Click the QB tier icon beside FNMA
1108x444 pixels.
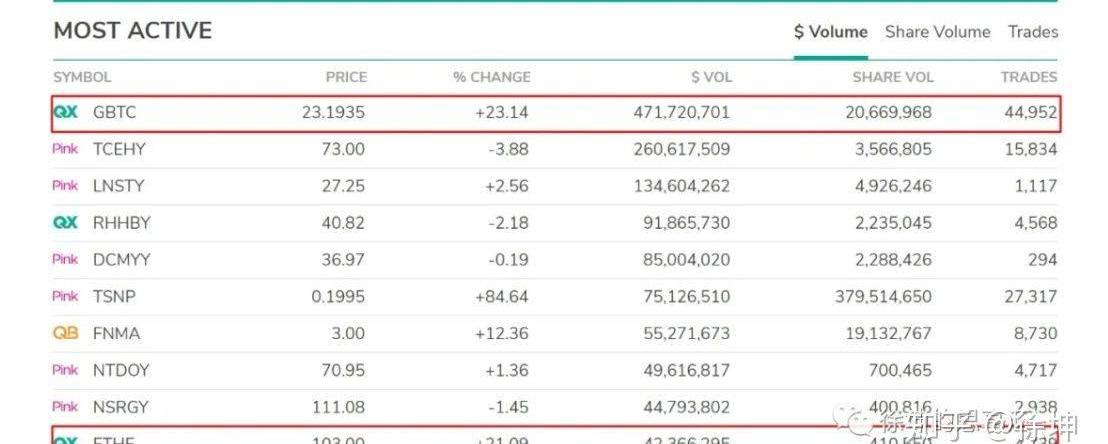pos(66,333)
